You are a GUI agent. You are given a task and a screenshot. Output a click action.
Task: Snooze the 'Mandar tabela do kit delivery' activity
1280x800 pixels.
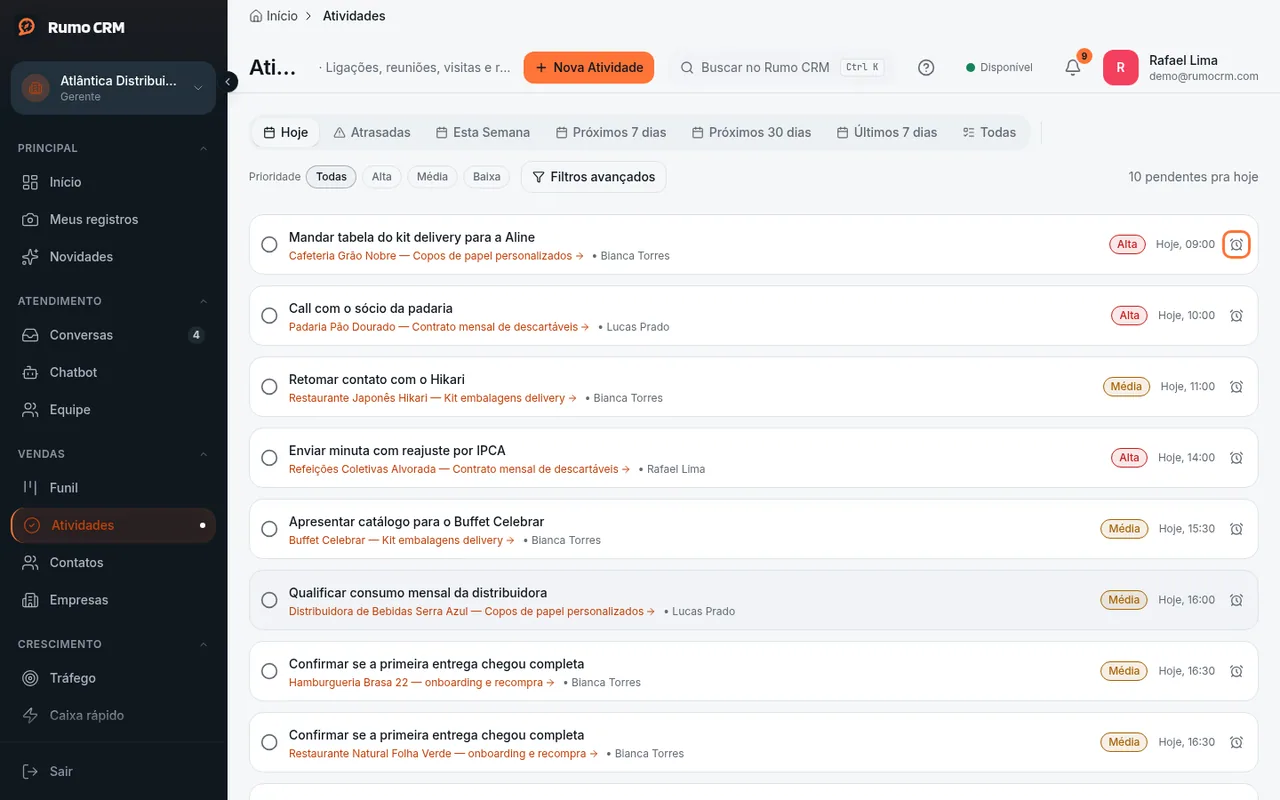[x=1236, y=245]
